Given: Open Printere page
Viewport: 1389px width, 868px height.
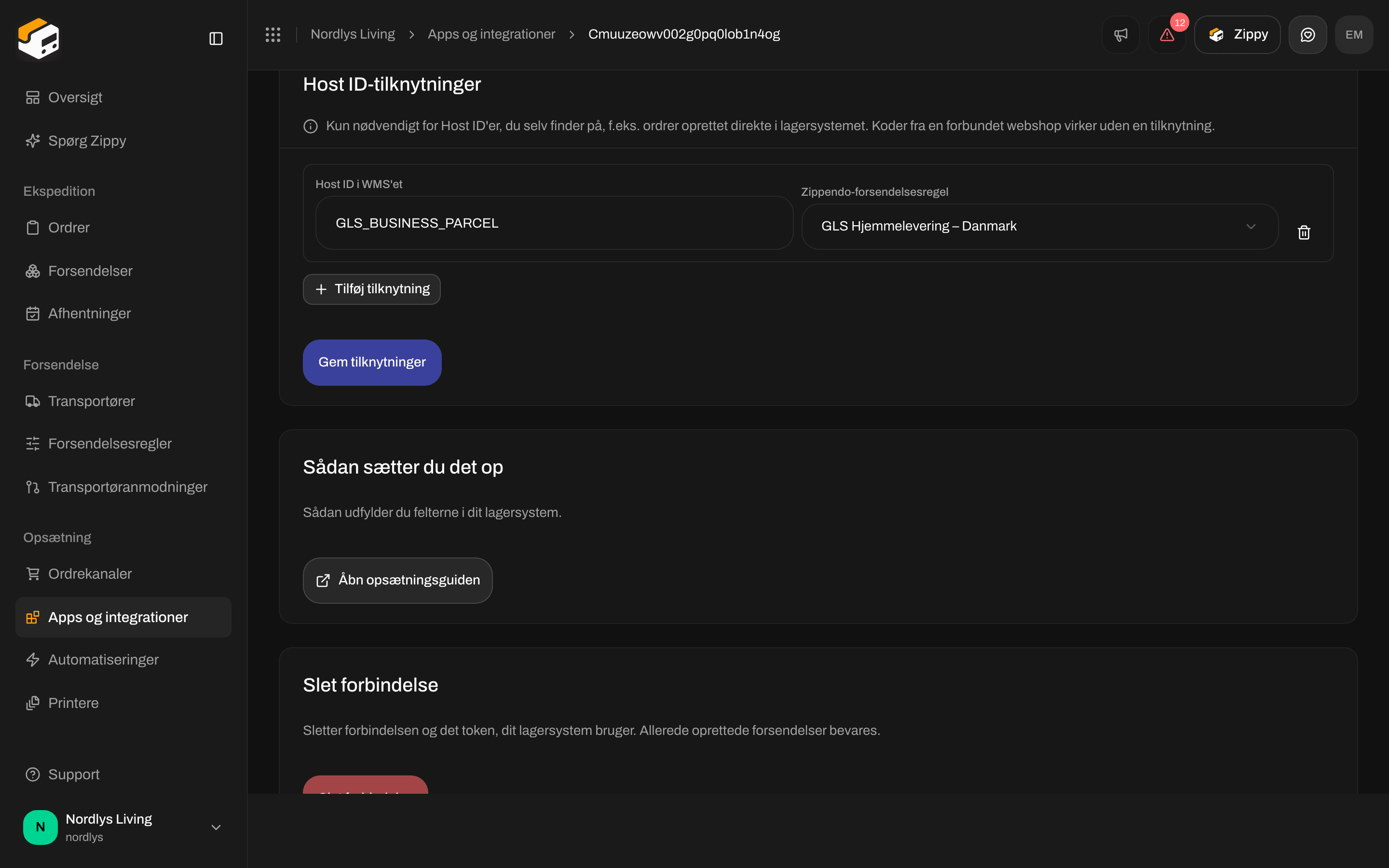Looking at the screenshot, I should point(123,703).
